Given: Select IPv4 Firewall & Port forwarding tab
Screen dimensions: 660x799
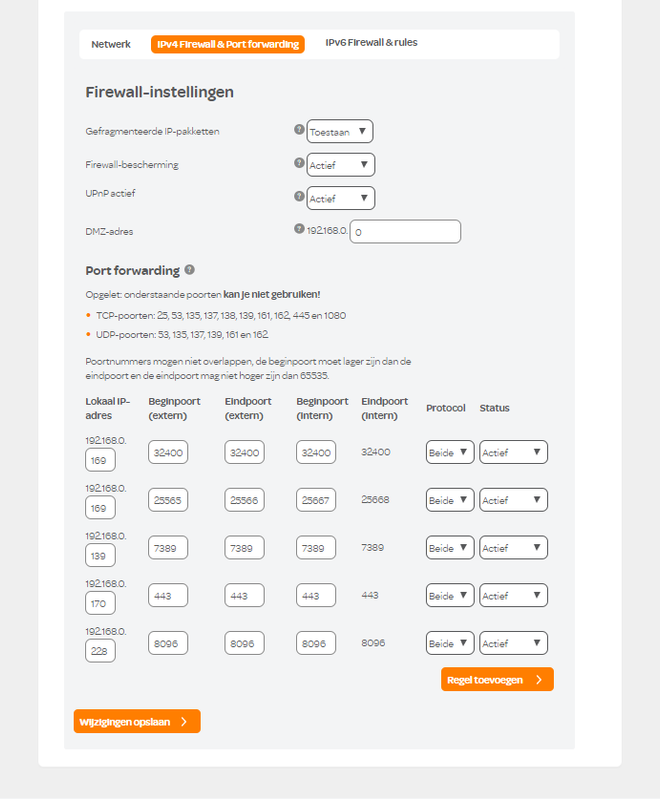Looking at the screenshot, I should (x=228, y=44).
